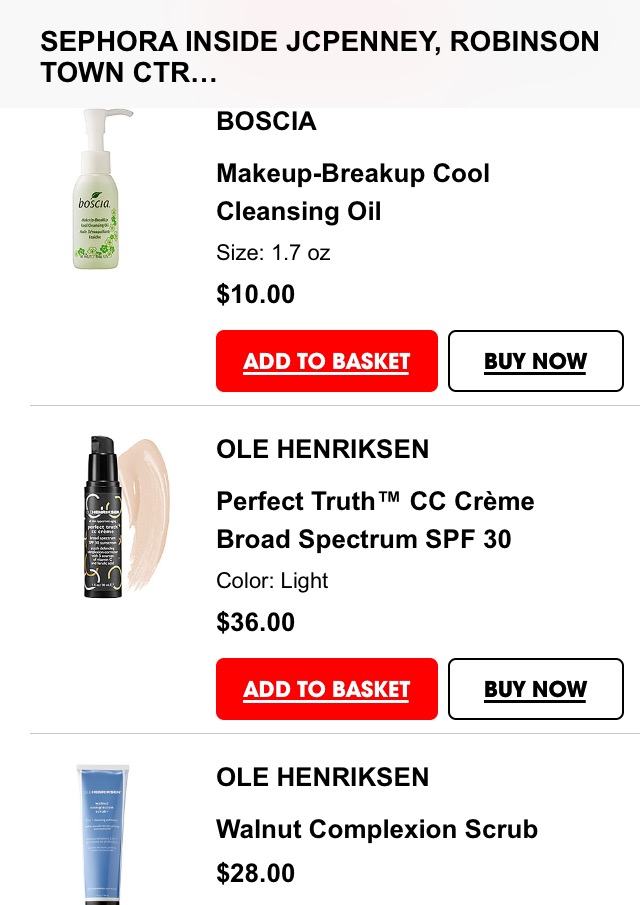Open the Ole Henriksen CC Crème bottle image
The width and height of the screenshot is (640, 905).
[x=103, y=517]
